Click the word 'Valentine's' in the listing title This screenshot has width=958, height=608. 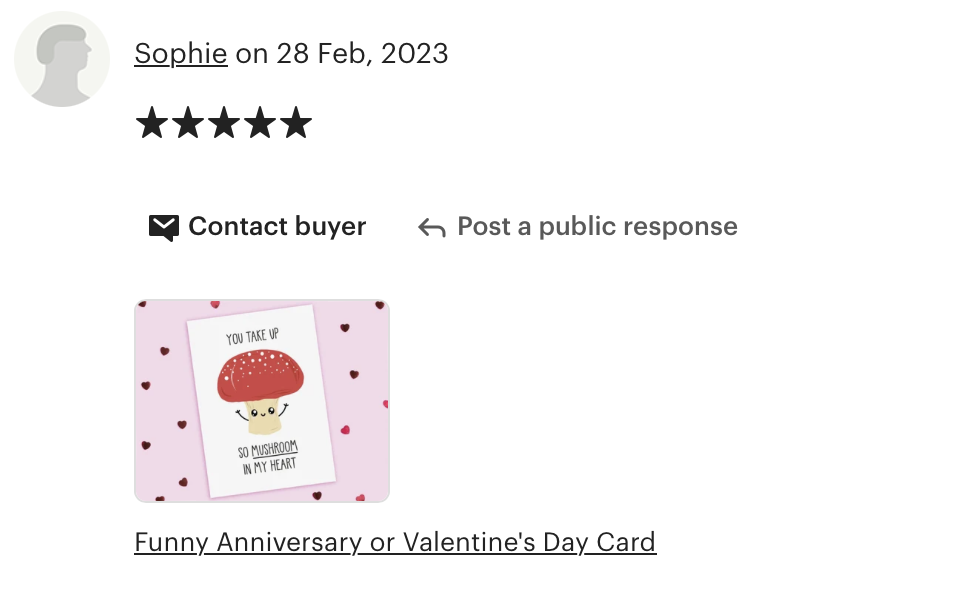pos(469,542)
